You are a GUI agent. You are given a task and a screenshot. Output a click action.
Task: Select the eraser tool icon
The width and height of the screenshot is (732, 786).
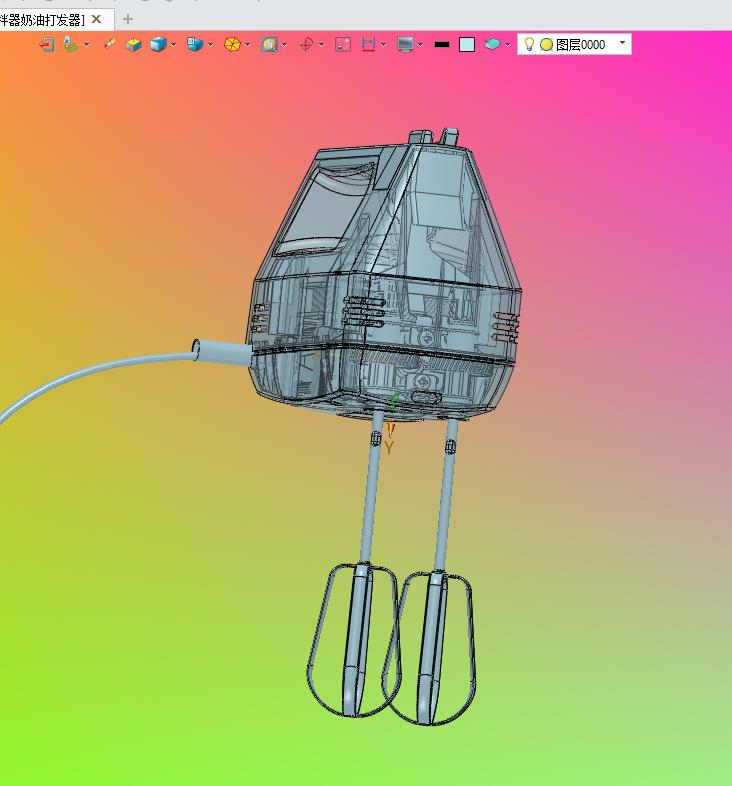[x=109, y=44]
